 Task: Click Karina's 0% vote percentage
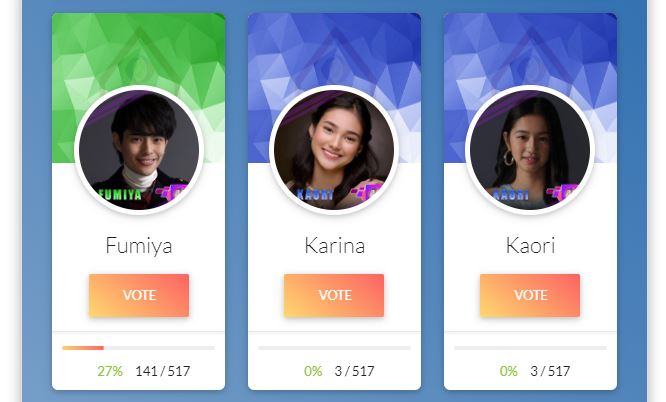(x=313, y=371)
